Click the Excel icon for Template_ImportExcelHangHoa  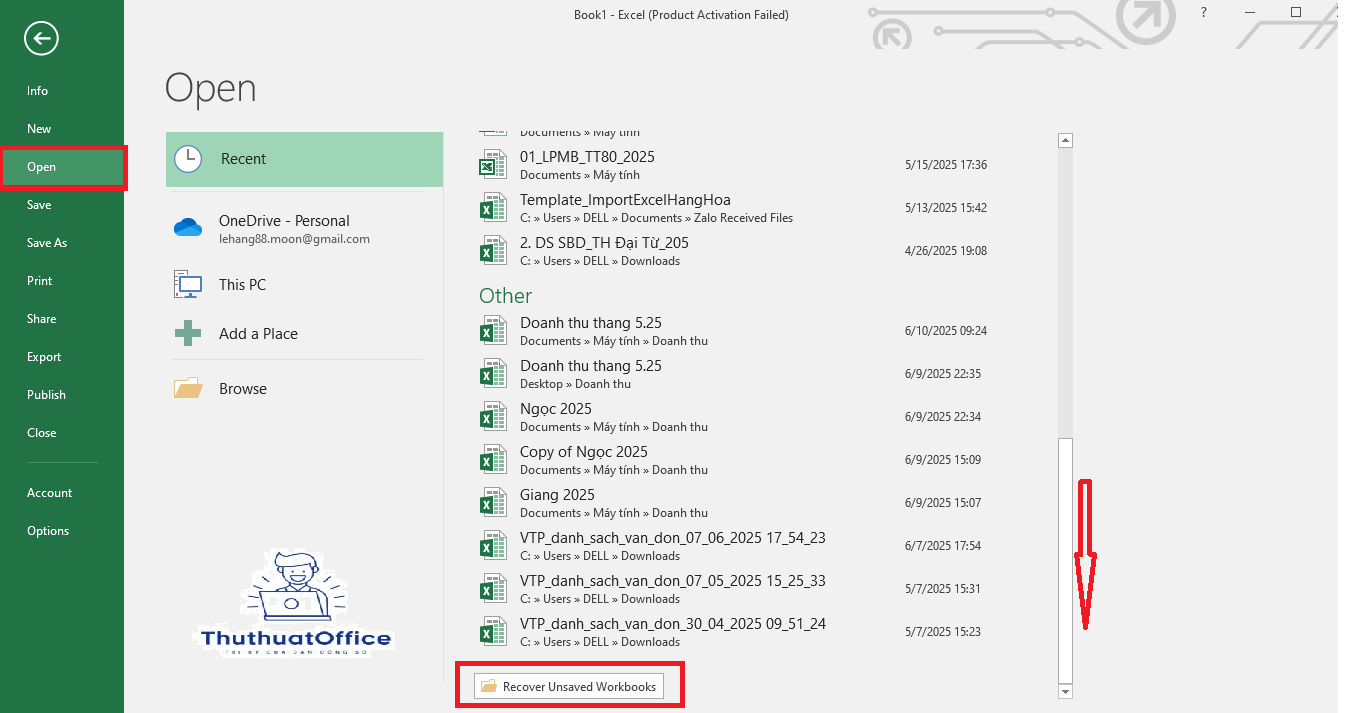tap(492, 208)
